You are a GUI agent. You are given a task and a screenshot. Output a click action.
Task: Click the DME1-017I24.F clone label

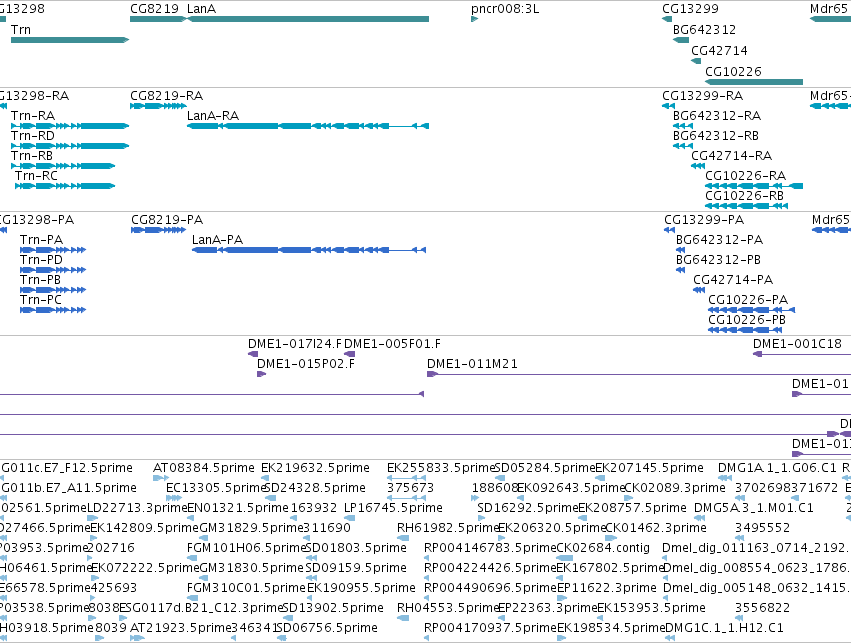295,344
